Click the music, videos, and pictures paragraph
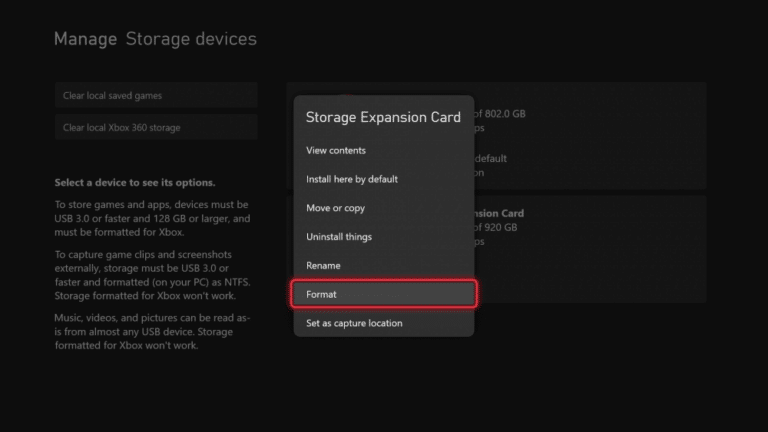The image size is (768, 432). pyautogui.click(x=152, y=332)
